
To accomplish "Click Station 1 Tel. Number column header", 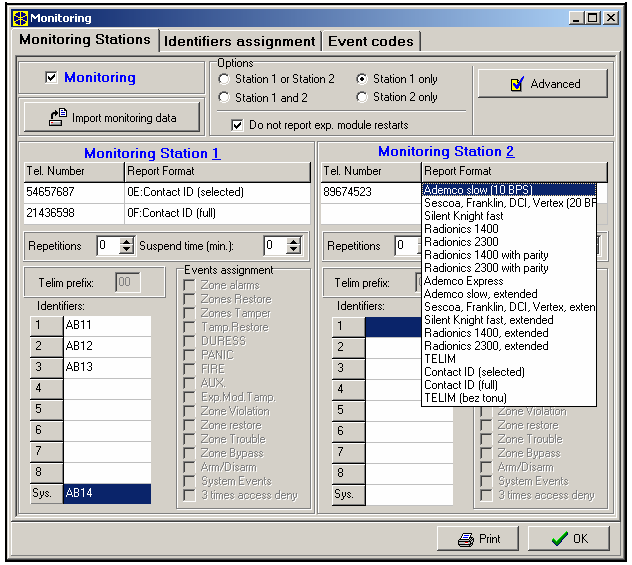I will tap(74, 172).
